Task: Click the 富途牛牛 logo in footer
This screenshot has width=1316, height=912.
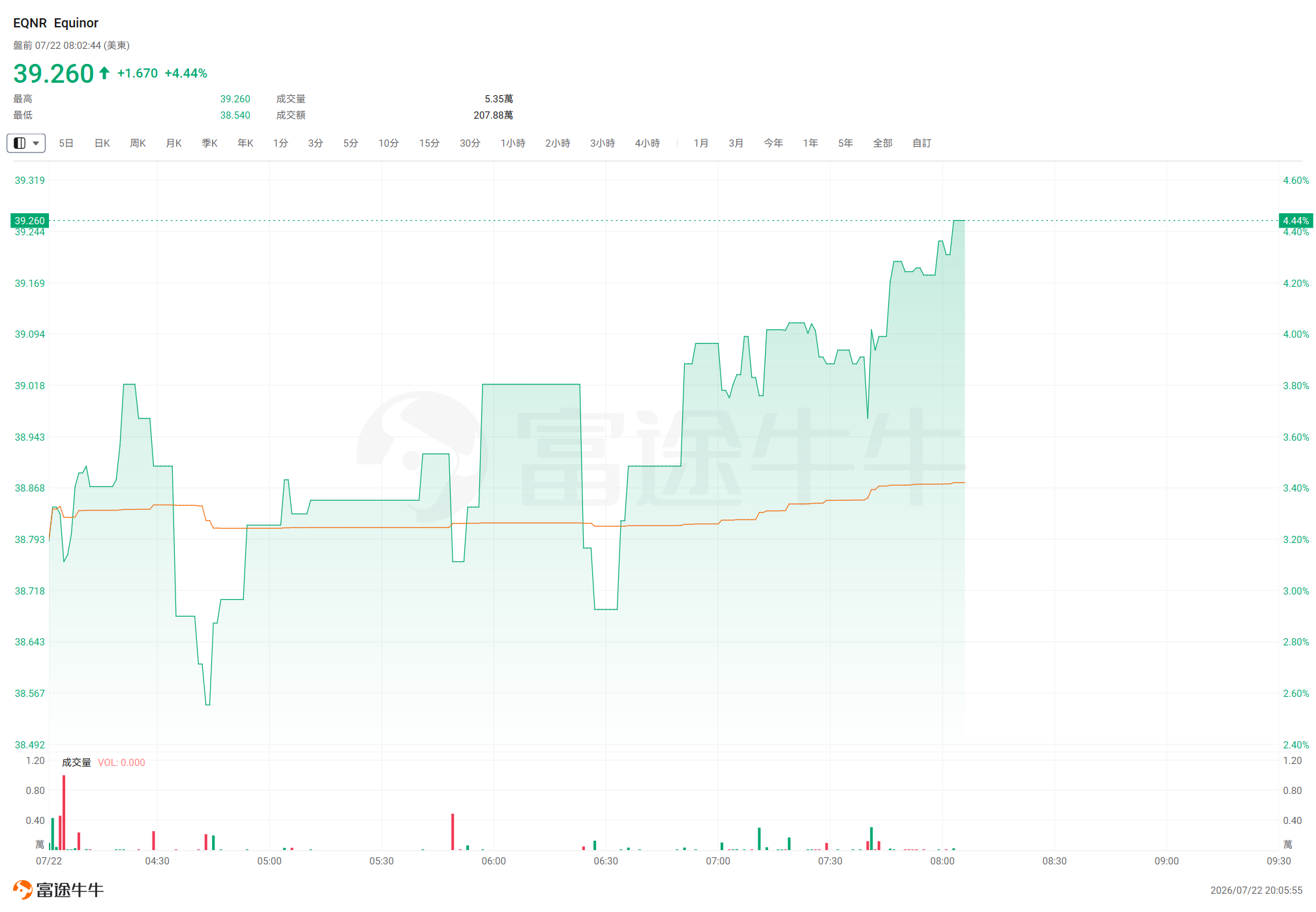Action: click(x=59, y=890)
